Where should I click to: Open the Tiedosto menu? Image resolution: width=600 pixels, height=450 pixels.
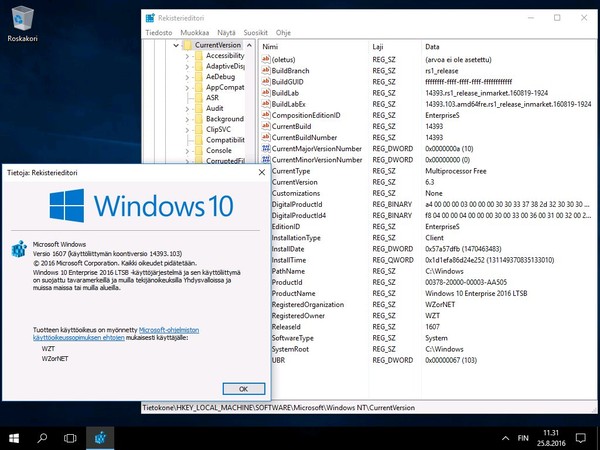click(x=159, y=33)
